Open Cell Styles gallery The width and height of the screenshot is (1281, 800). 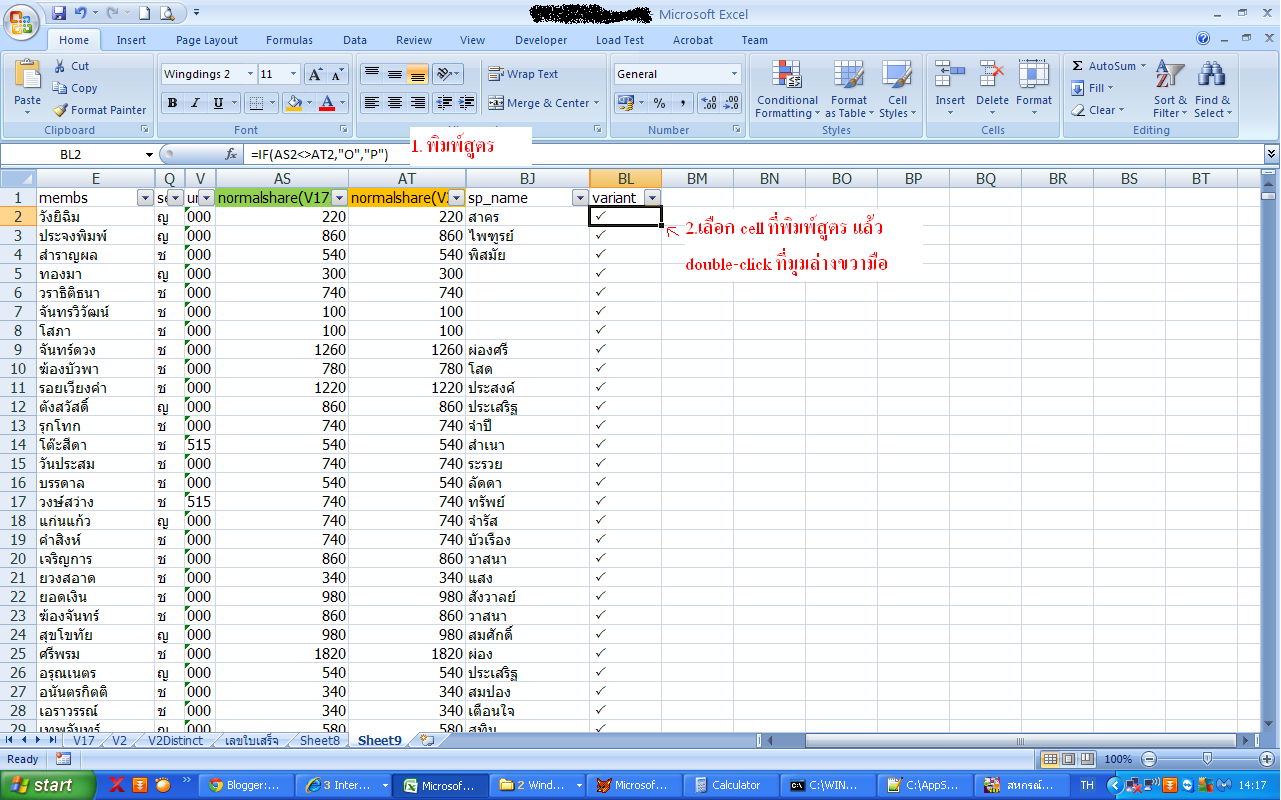point(897,89)
